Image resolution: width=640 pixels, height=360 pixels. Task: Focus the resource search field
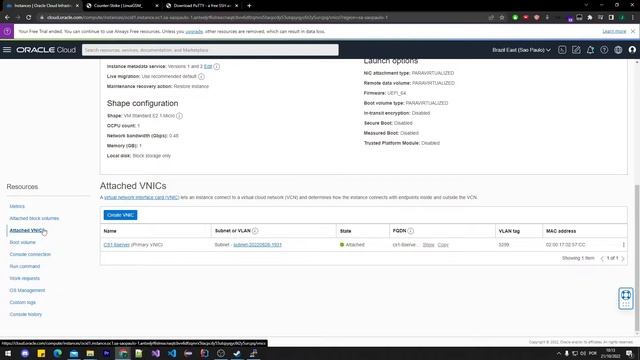(x=210, y=50)
